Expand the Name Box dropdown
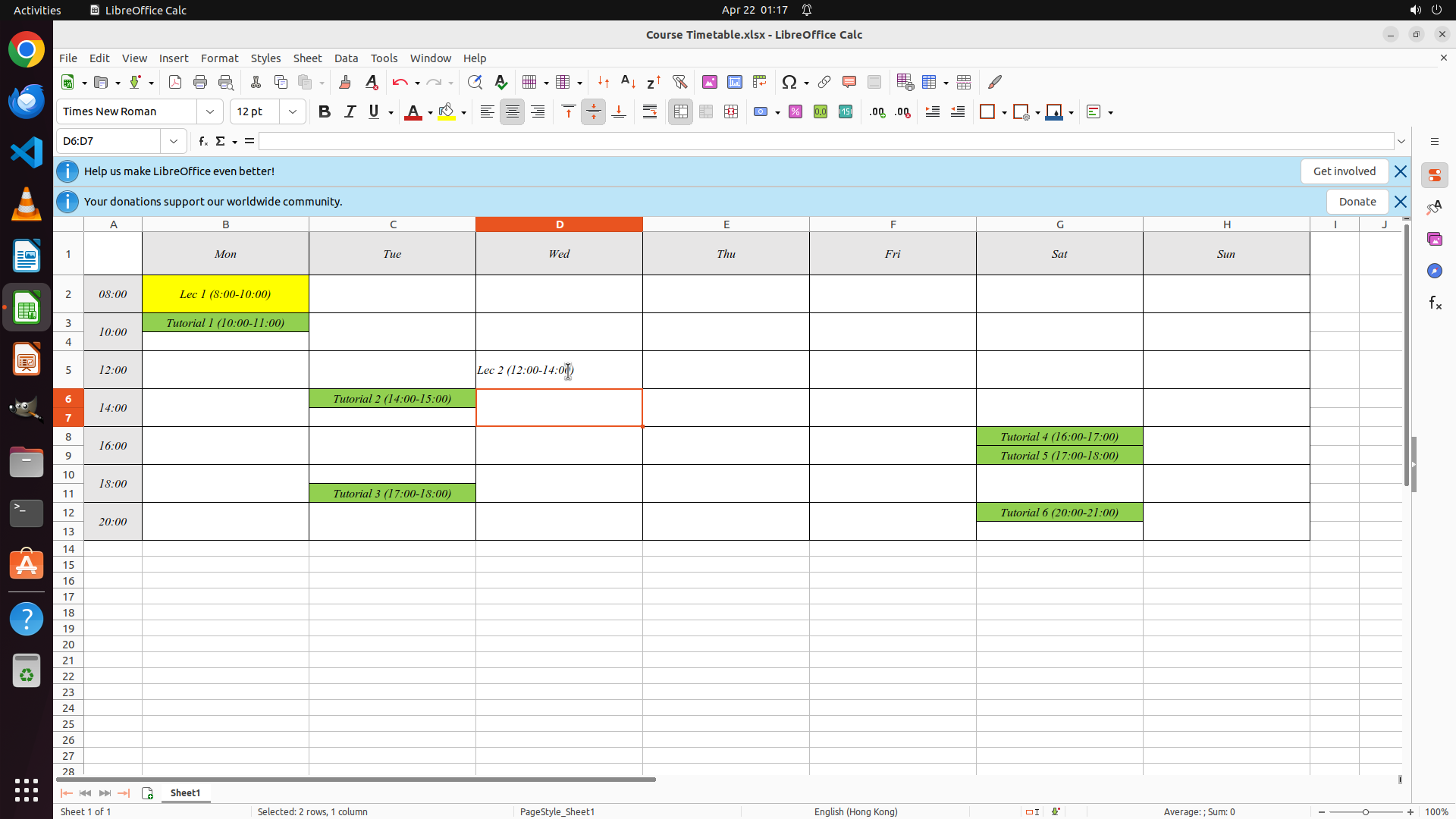1456x819 pixels. (174, 141)
